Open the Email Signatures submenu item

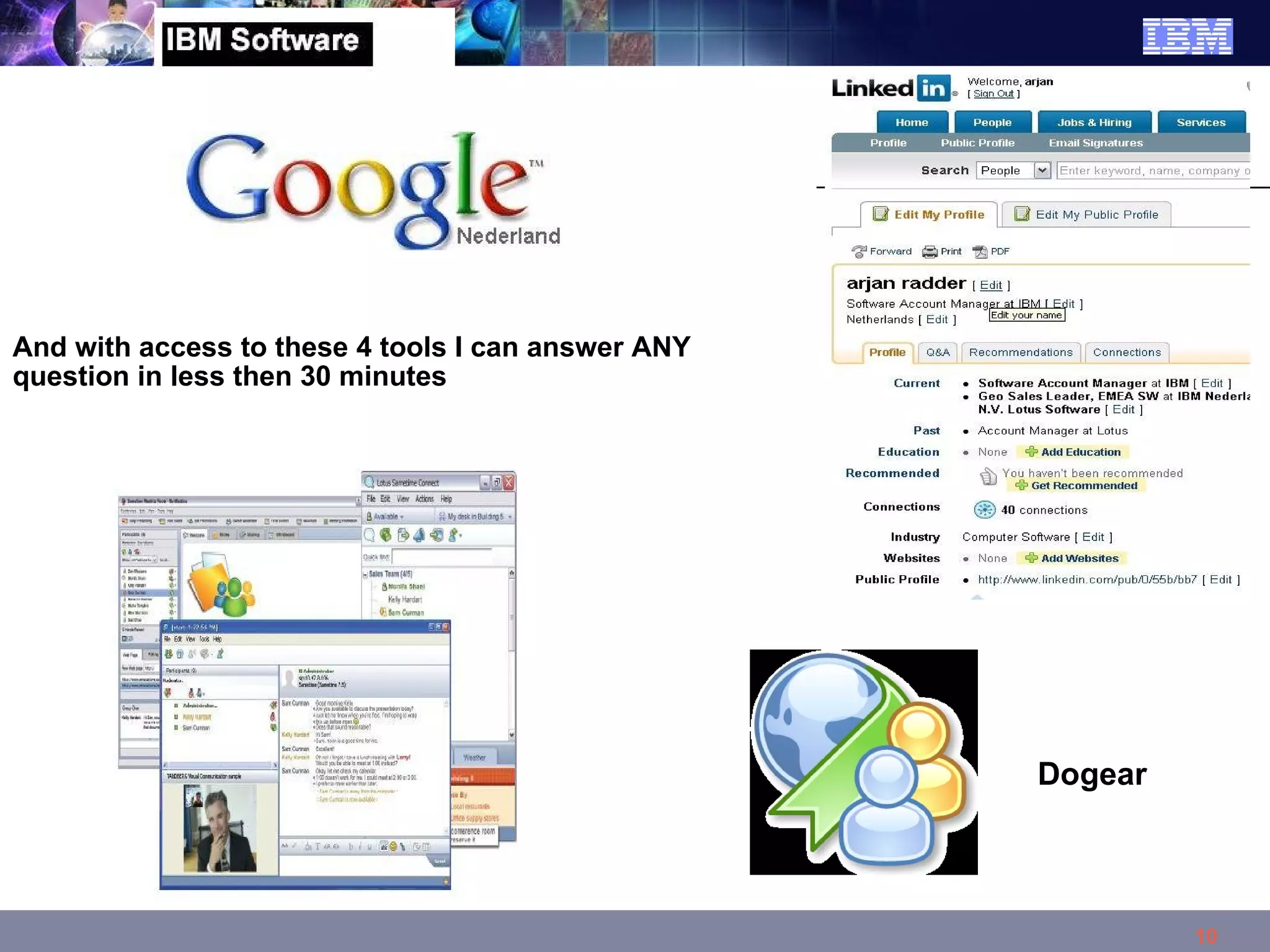point(1096,143)
